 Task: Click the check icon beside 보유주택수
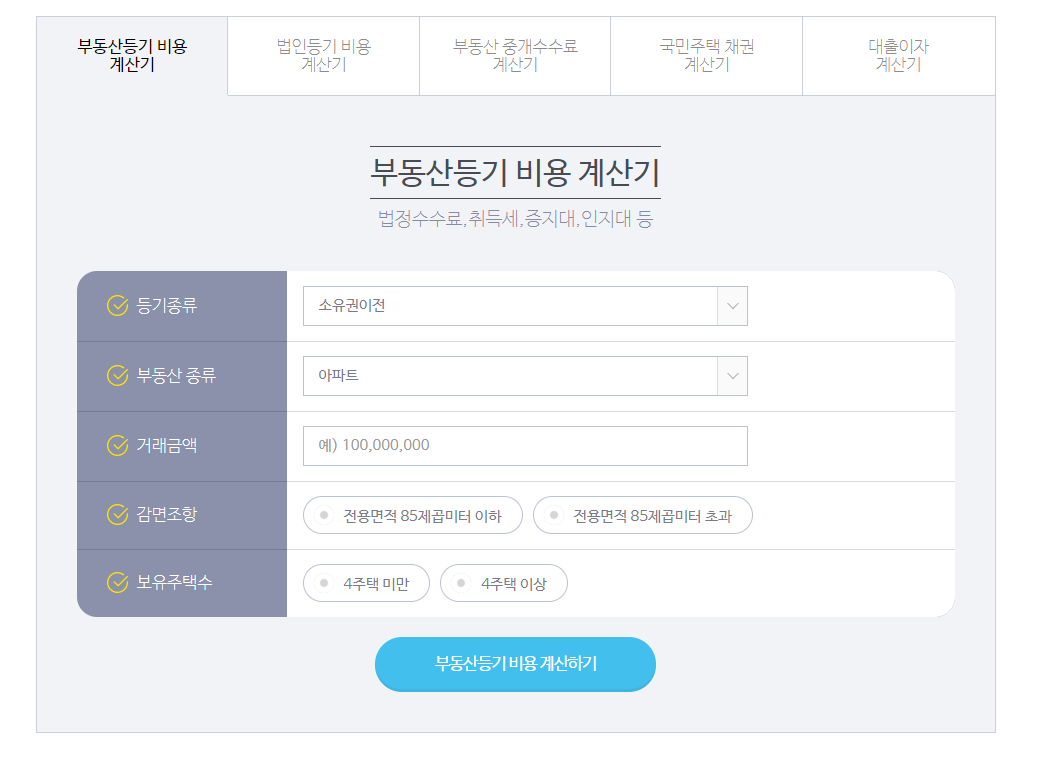[x=117, y=583]
